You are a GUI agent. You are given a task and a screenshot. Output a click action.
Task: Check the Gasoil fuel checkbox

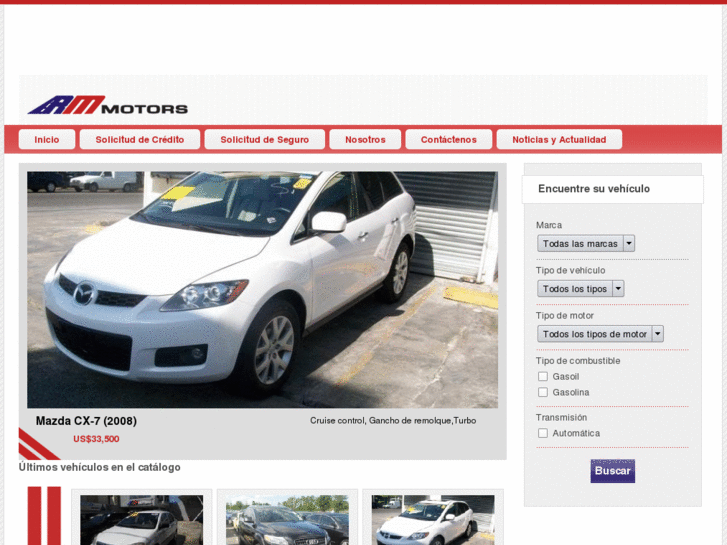tap(543, 376)
